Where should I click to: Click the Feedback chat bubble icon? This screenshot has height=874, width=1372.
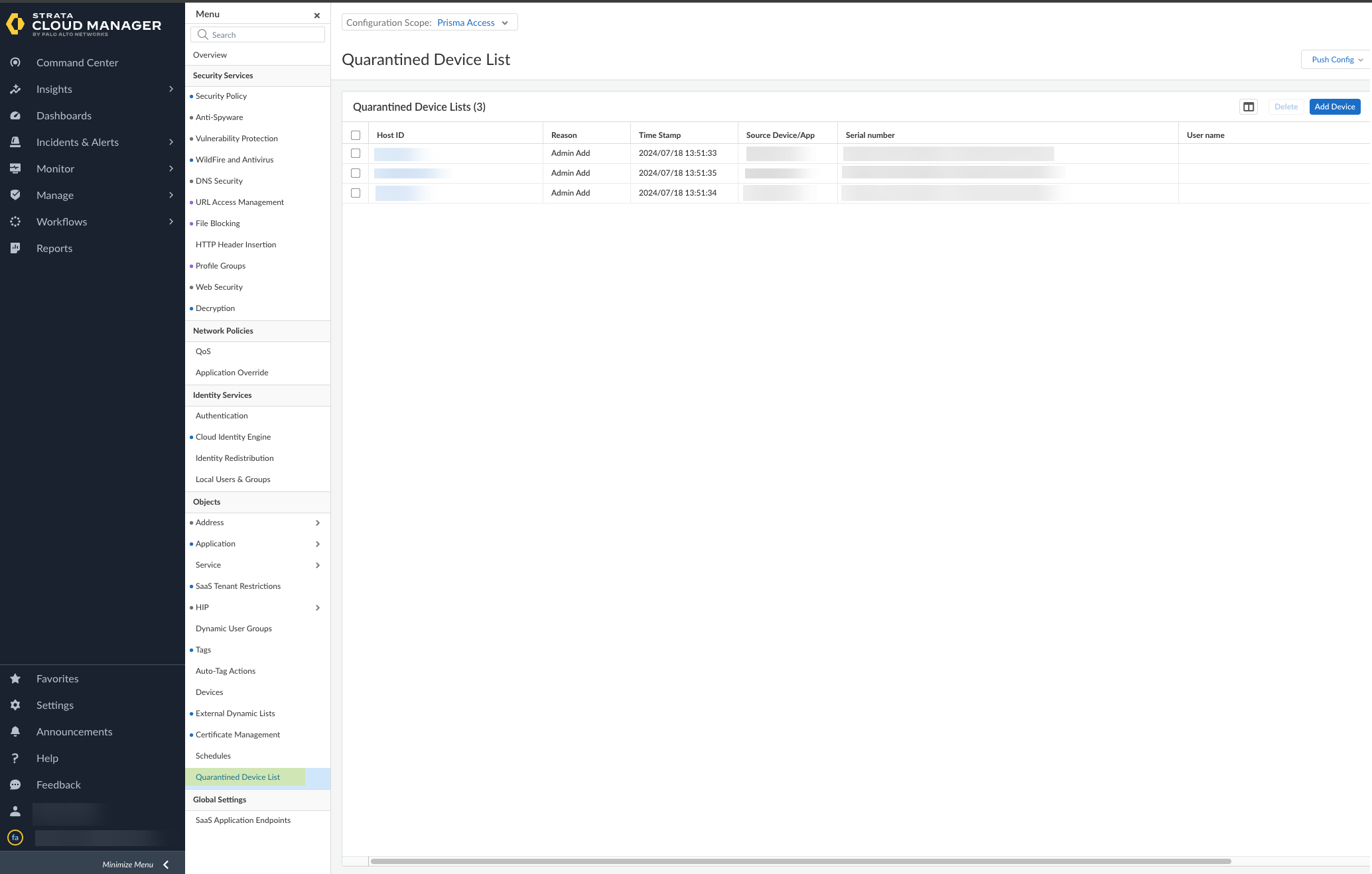[x=15, y=784]
